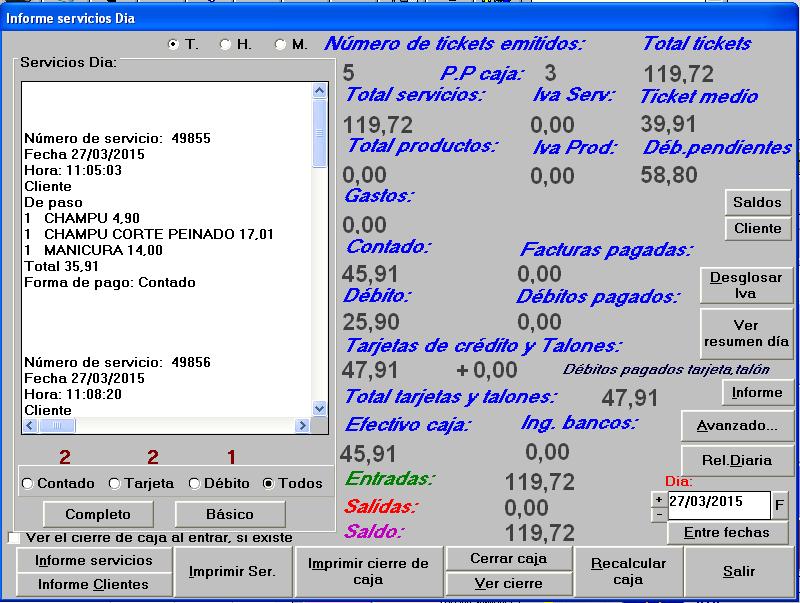The height and width of the screenshot is (603, 800).
Task: Click the 'Informe servicios Dia' title bar
Action: coord(400,18)
